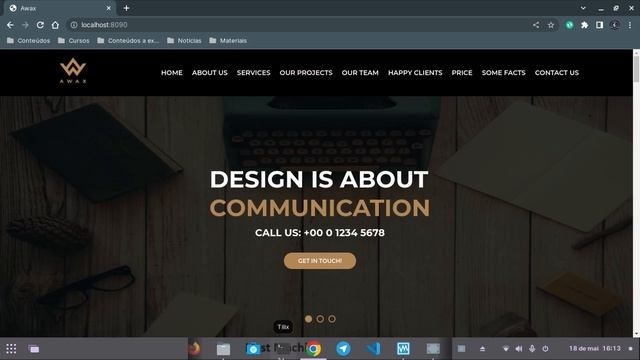Open the HAPPY CLIENTS nav item
The height and width of the screenshot is (360, 640).
(x=415, y=73)
